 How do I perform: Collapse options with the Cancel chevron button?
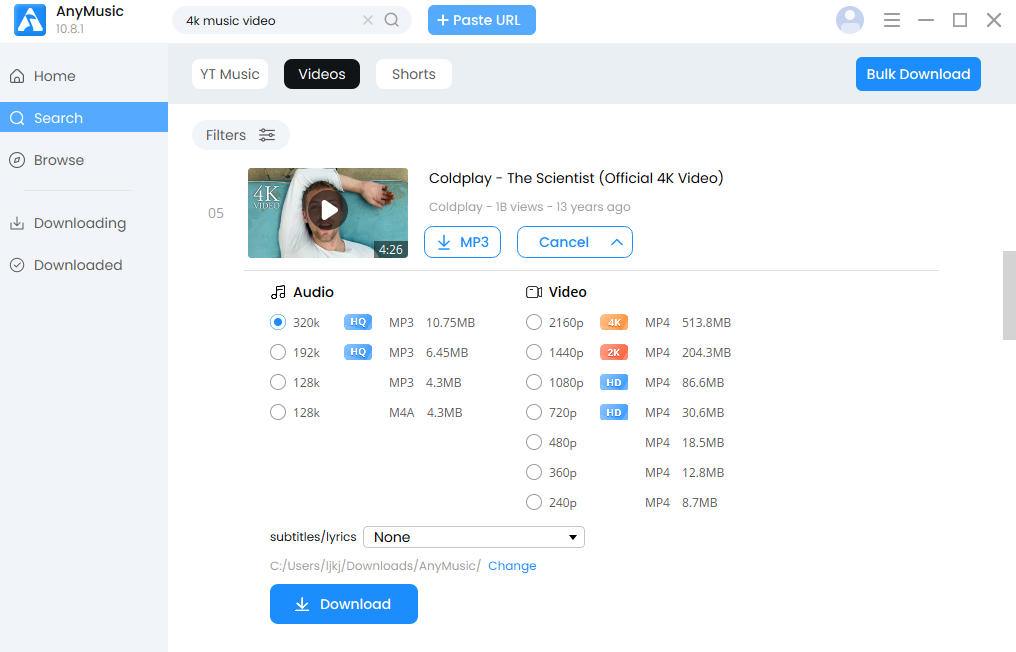tap(575, 242)
